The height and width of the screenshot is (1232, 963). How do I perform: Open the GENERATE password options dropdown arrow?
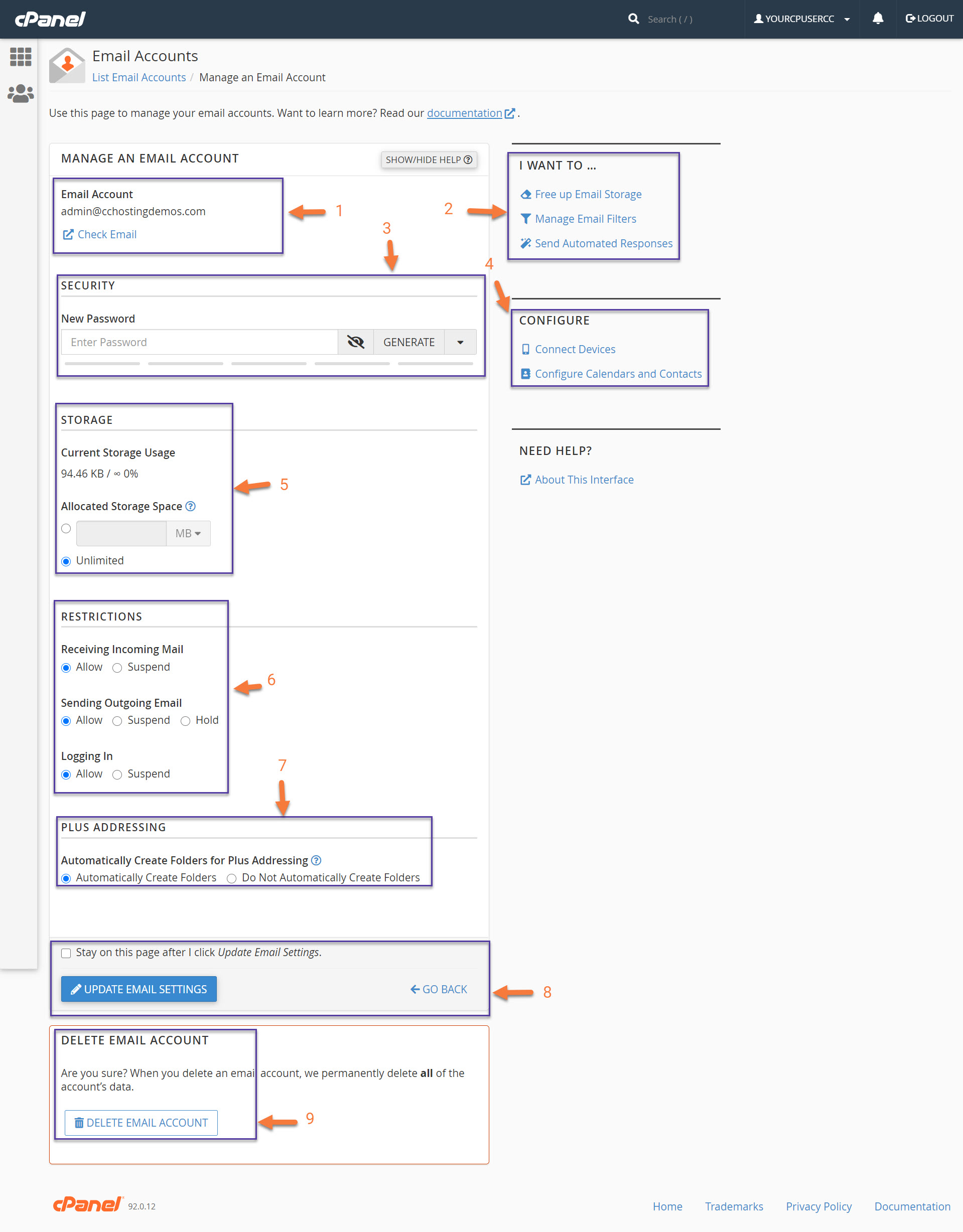pos(460,342)
